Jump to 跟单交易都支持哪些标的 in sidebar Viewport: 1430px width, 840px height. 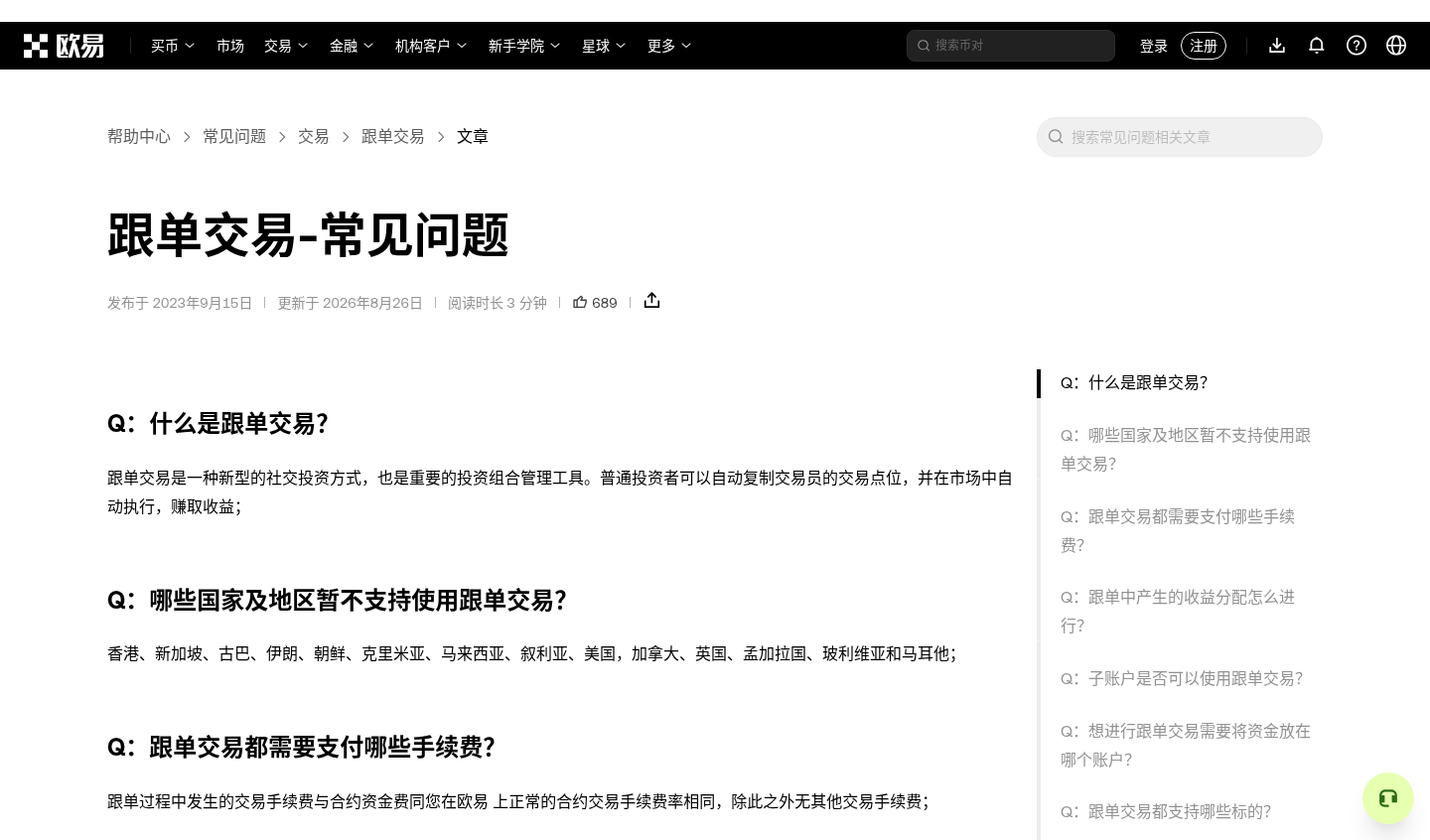click(1166, 812)
